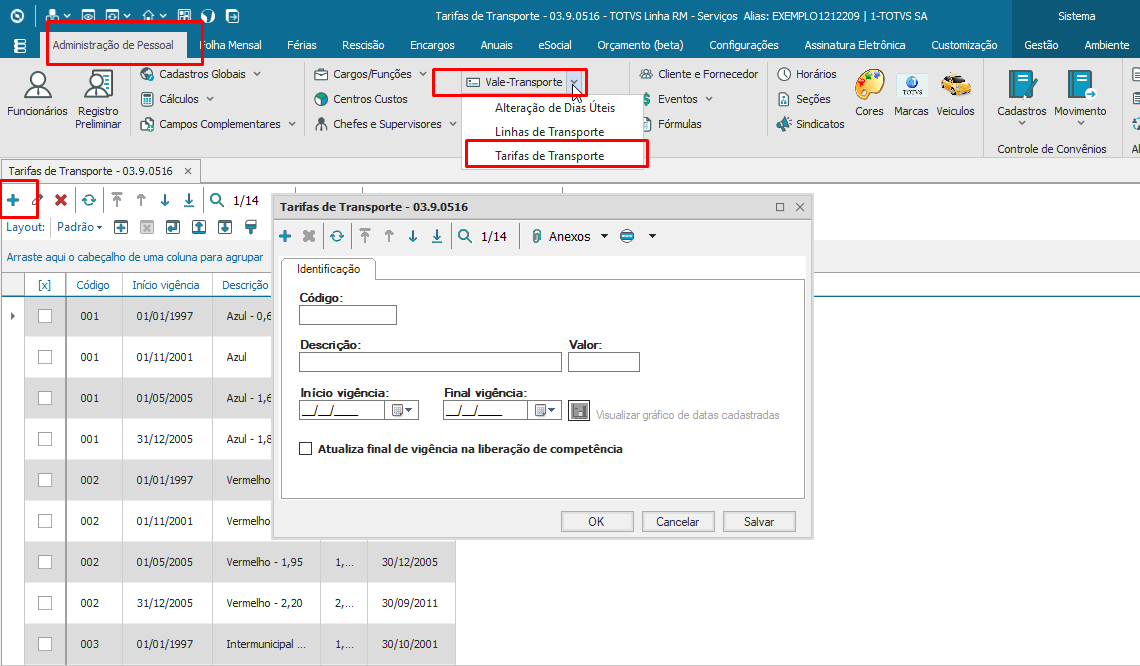Add new record in main grid toolbar
Image resolution: width=1140 pixels, height=666 pixels.
click(13, 200)
